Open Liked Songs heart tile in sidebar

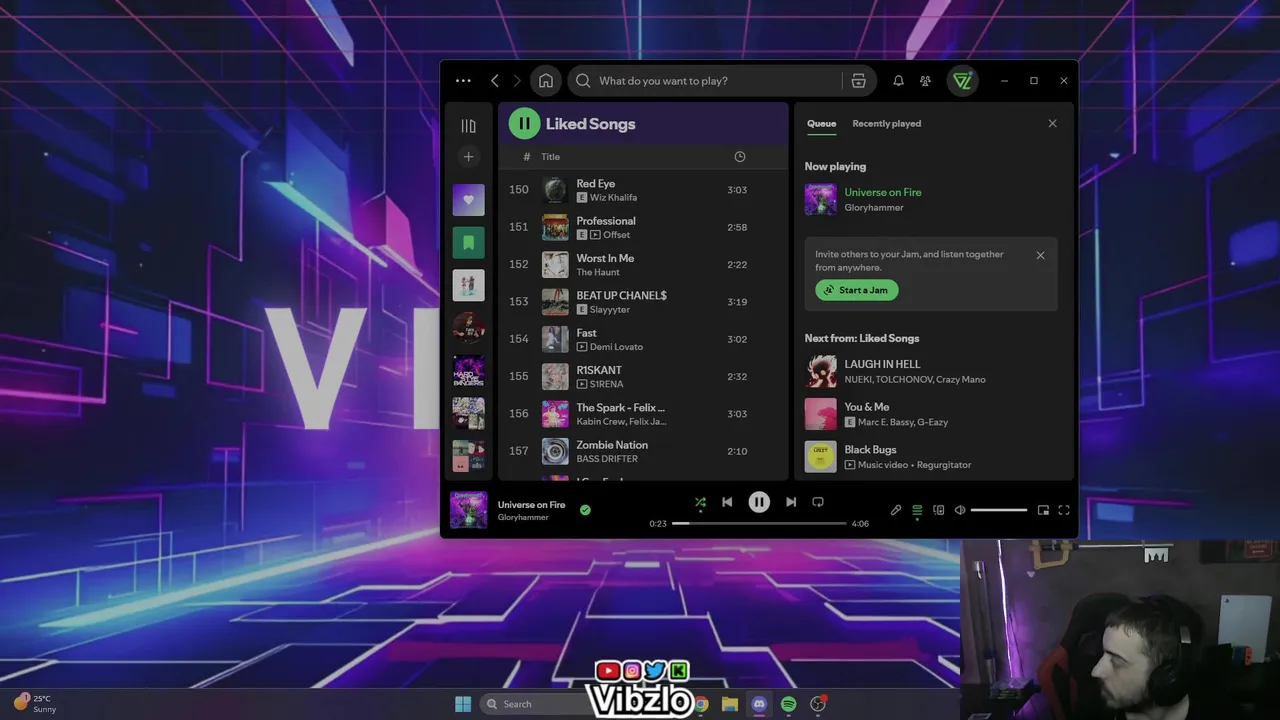click(468, 200)
